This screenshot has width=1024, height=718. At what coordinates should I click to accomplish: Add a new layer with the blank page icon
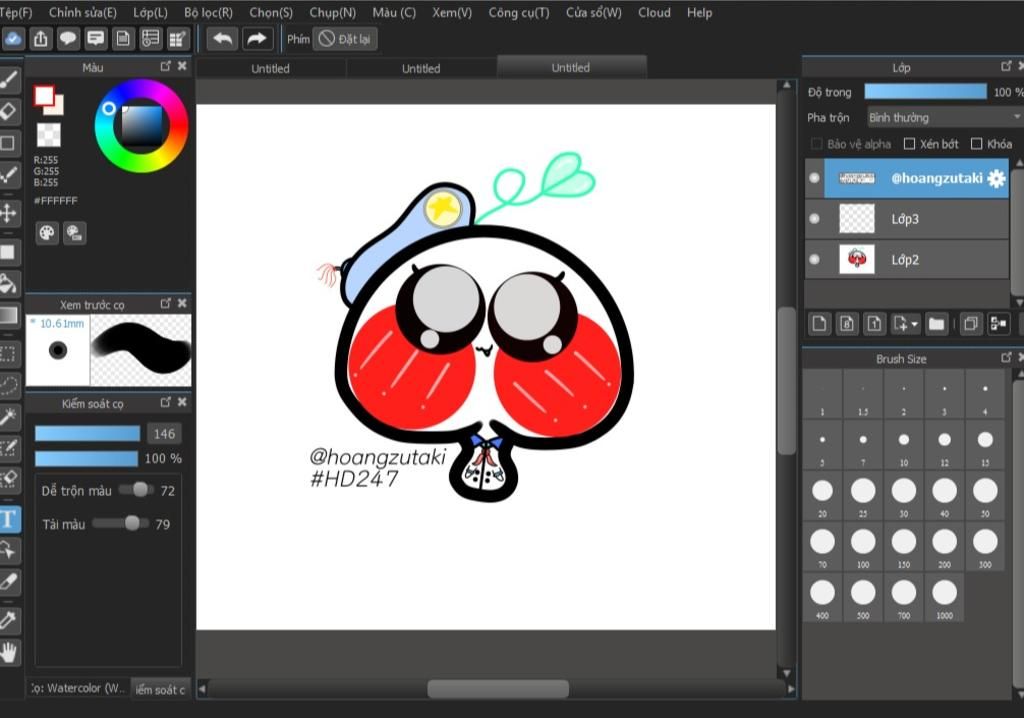[x=819, y=323]
